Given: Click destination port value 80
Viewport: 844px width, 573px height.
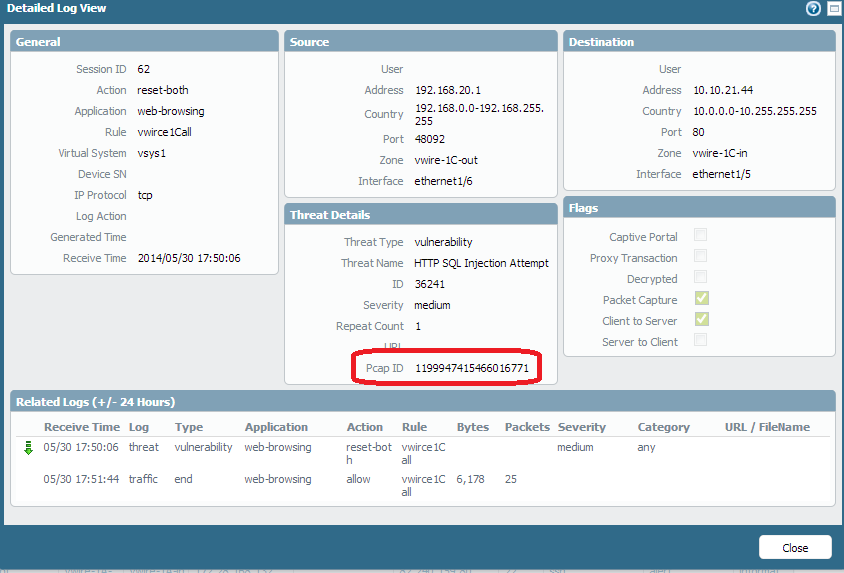Looking at the screenshot, I should click(698, 132).
